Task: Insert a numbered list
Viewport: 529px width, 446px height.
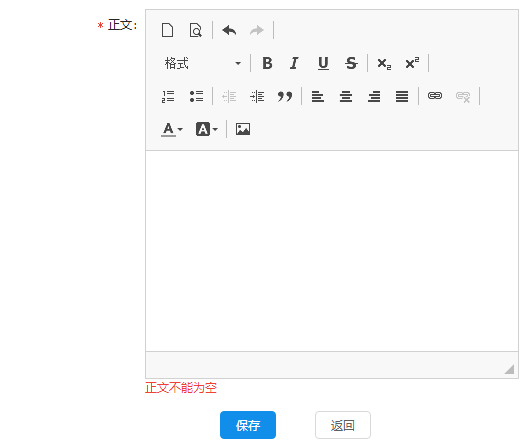Action: point(168,96)
